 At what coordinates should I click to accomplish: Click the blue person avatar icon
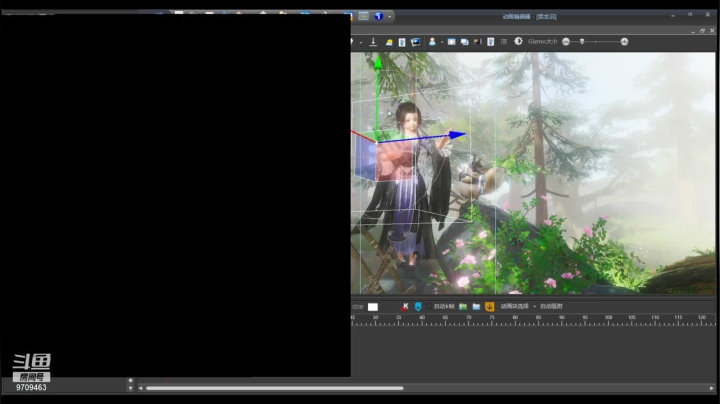(x=432, y=42)
